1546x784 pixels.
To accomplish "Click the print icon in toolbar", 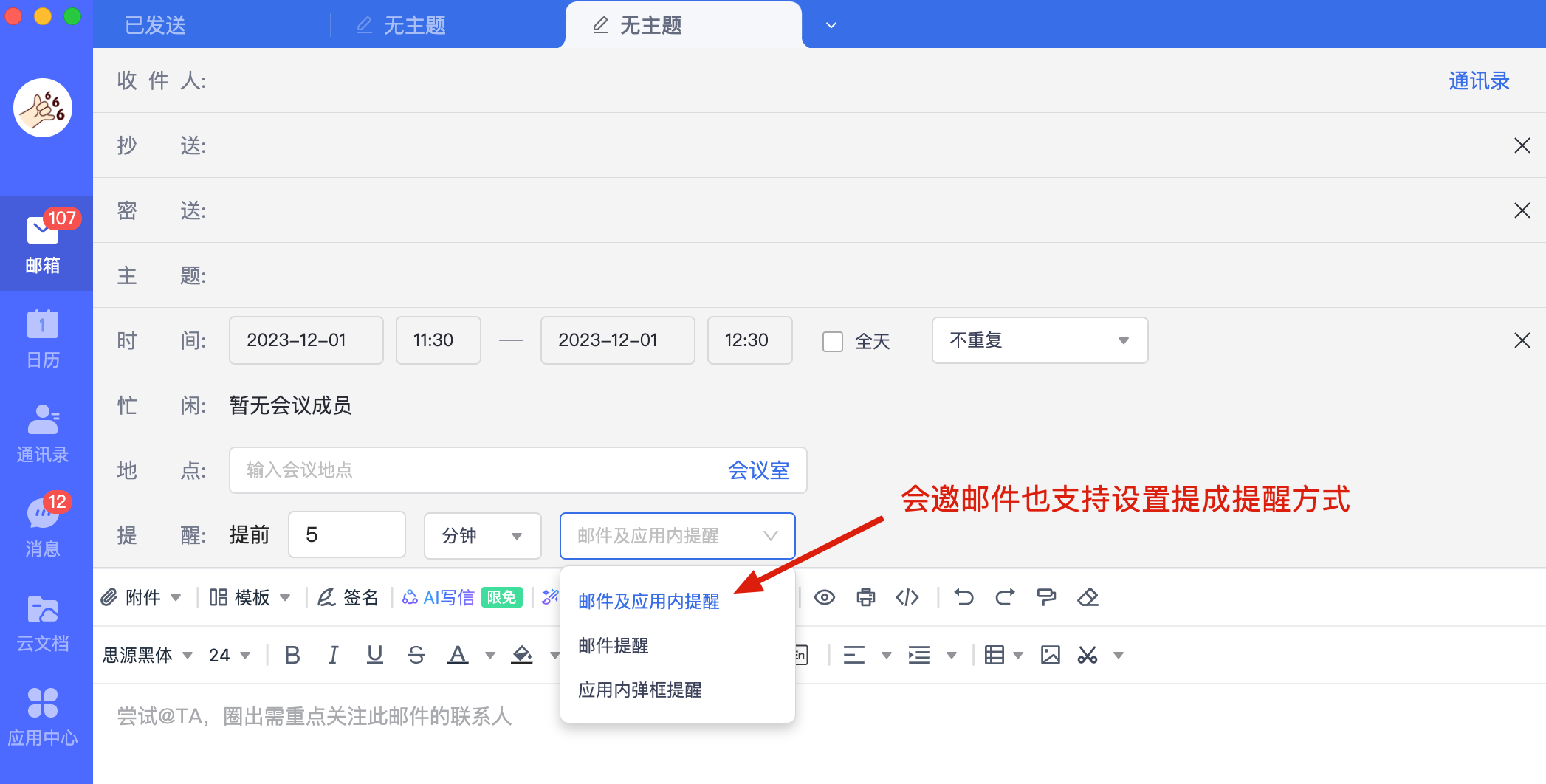I will pyautogui.click(x=866, y=597).
